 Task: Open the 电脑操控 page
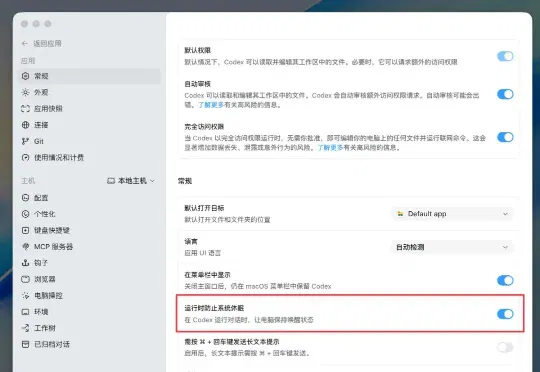[x=90, y=296]
